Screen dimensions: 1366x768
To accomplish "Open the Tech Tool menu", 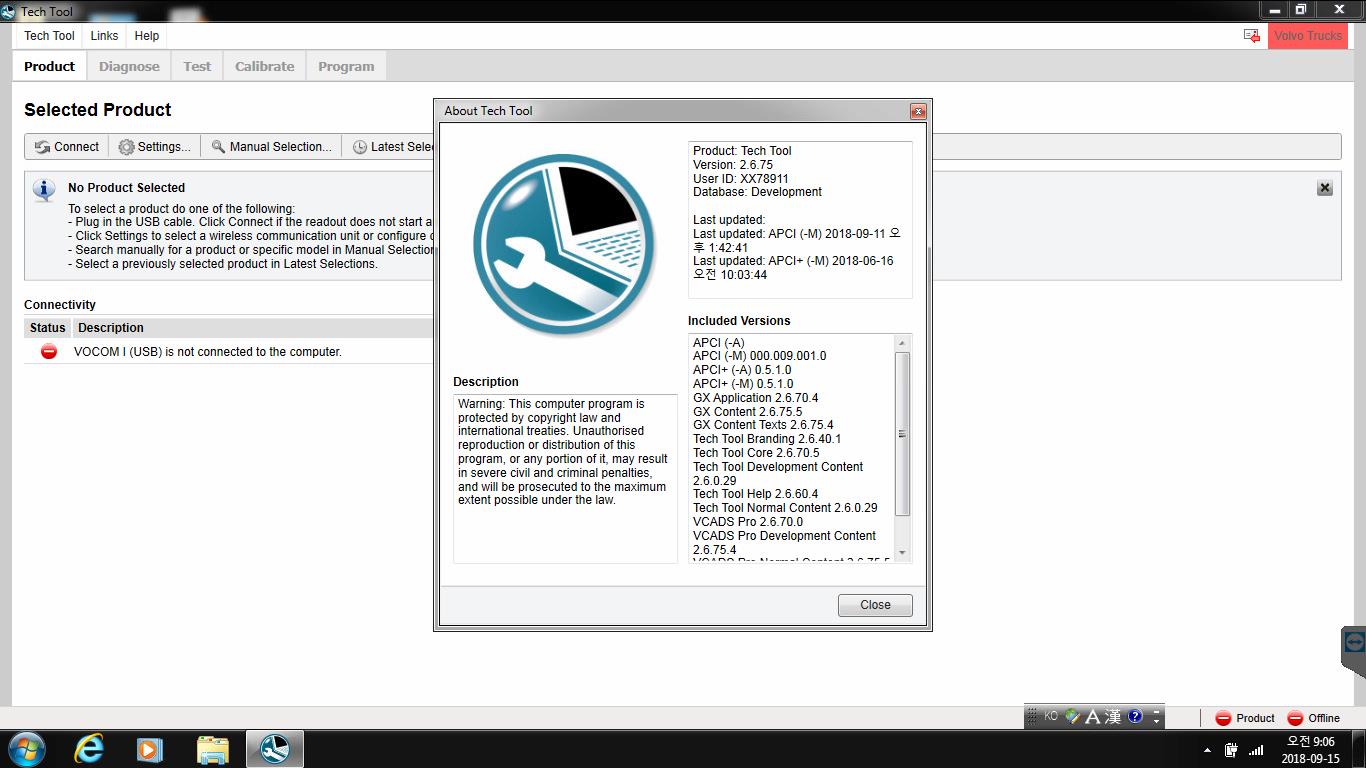I will (49, 36).
